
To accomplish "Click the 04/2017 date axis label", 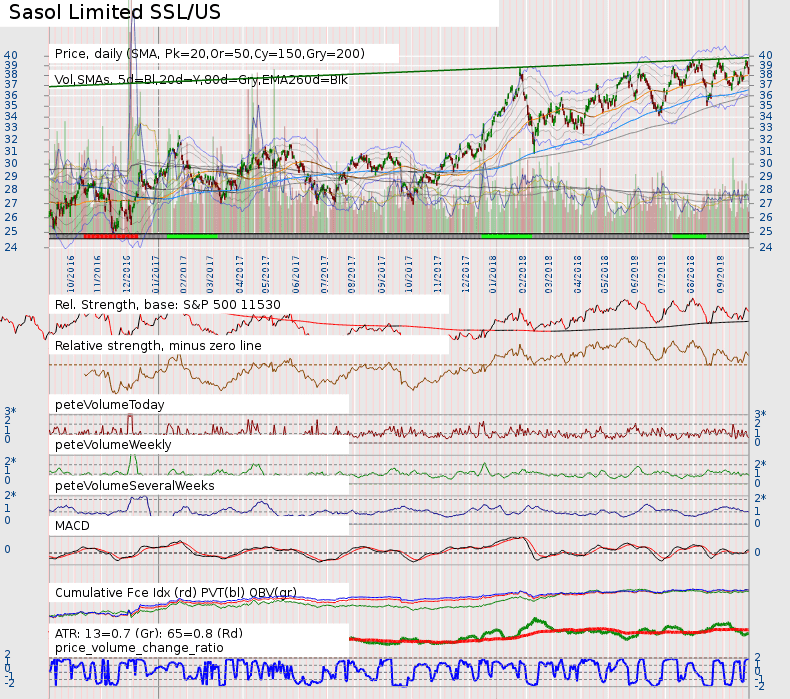I will tap(240, 274).
